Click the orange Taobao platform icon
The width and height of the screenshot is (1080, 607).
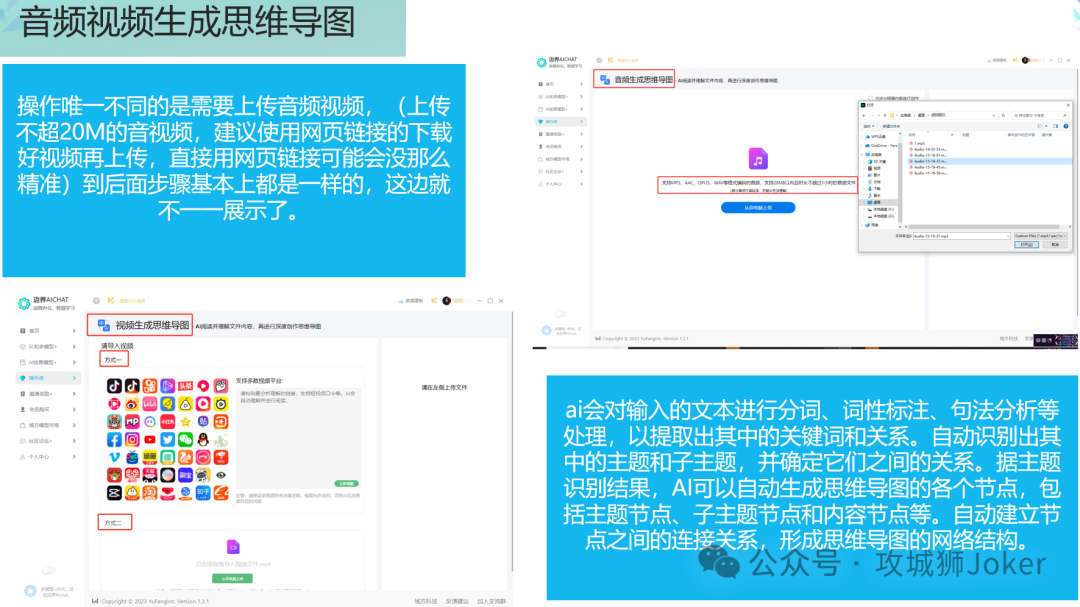coord(150,493)
